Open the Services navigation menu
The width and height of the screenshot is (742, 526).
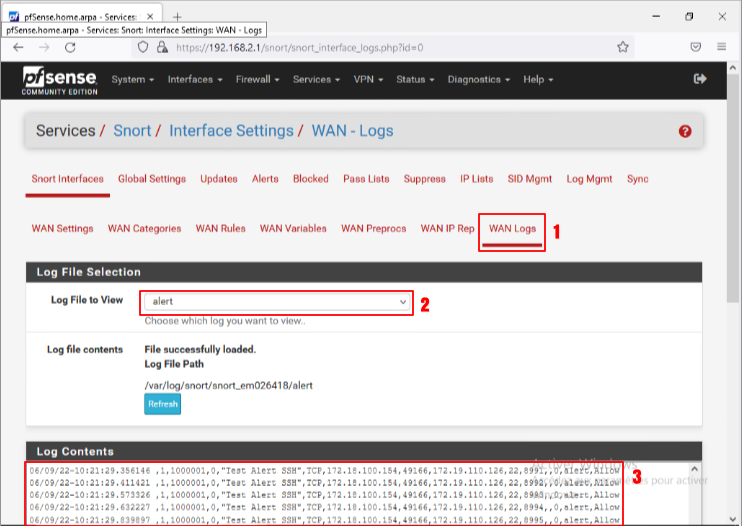pyautogui.click(x=316, y=80)
